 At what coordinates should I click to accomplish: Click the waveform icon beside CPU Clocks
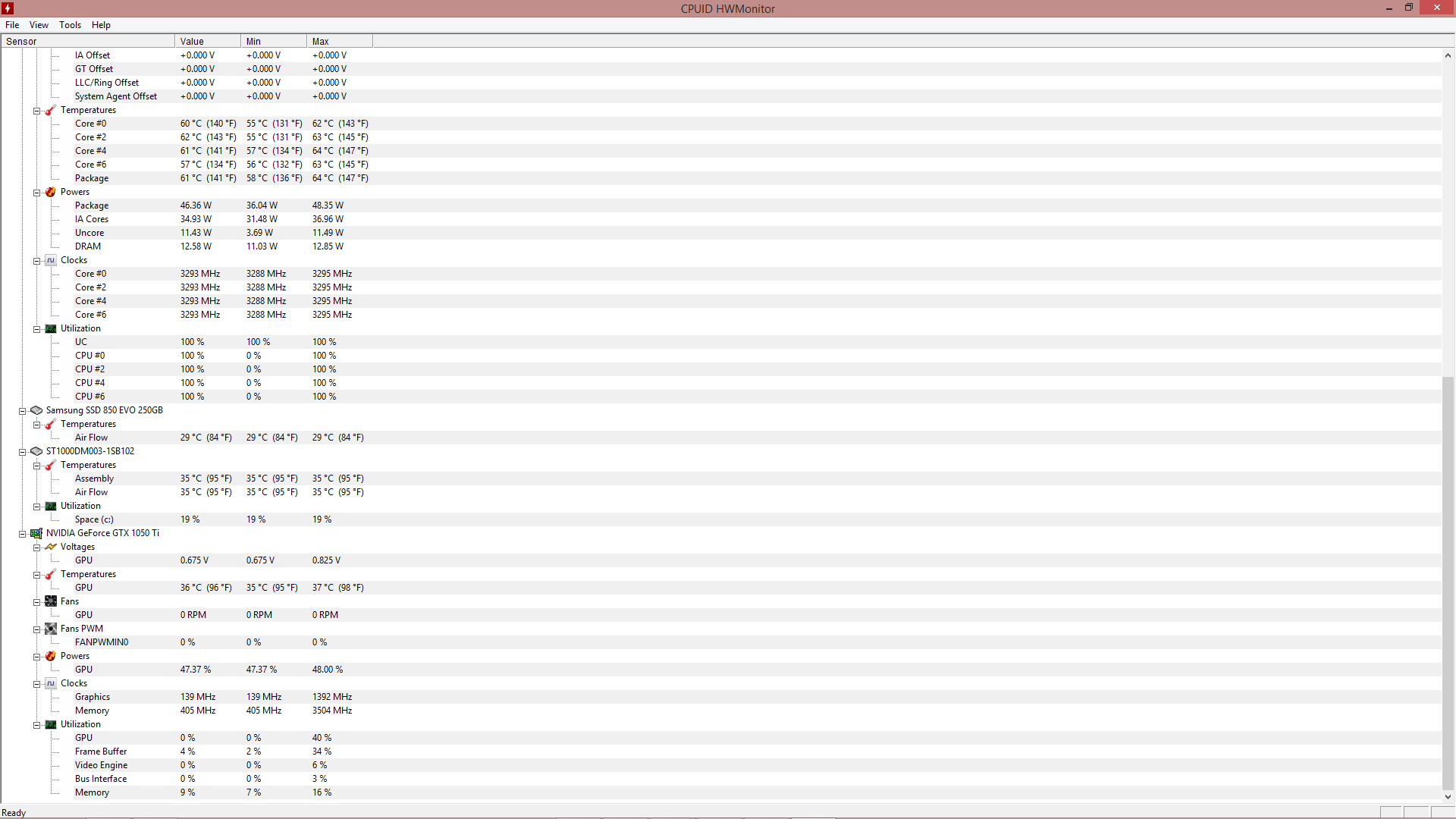[x=51, y=260]
